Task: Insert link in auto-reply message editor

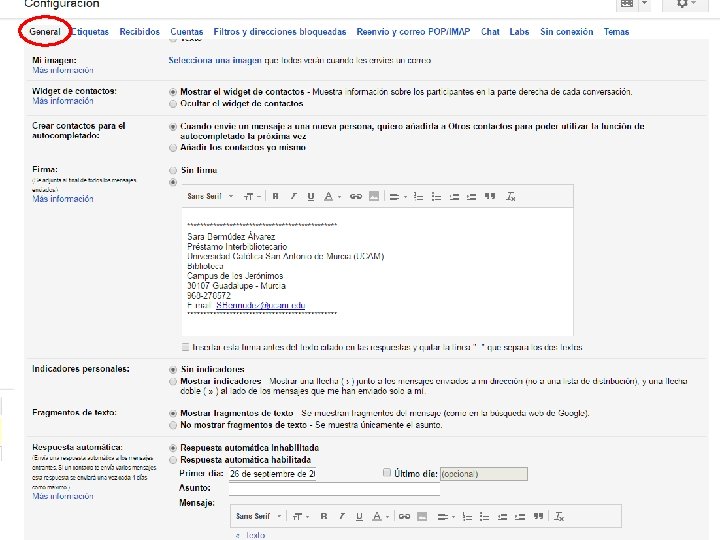Action: click(404, 517)
